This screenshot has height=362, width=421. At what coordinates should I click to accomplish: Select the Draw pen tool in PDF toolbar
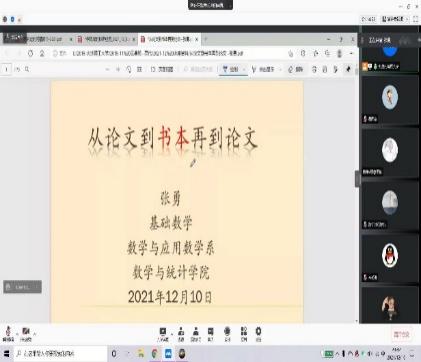click(x=231, y=69)
